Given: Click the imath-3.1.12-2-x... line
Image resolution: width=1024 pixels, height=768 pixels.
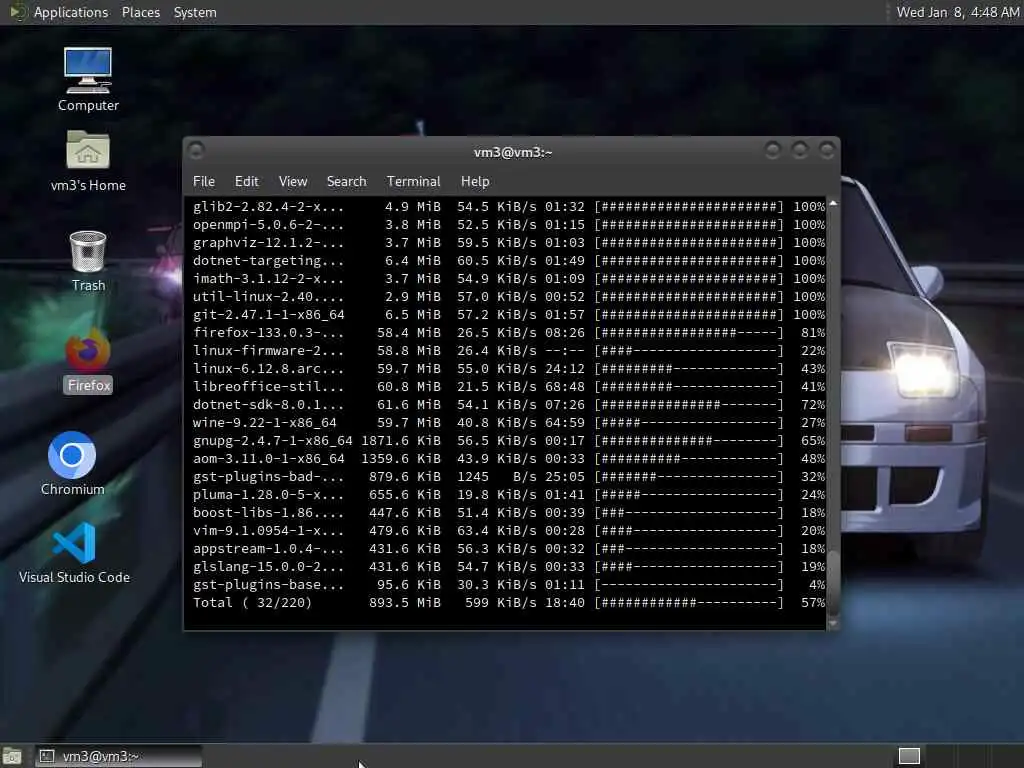Looking at the screenshot, I should click(509, 279).
